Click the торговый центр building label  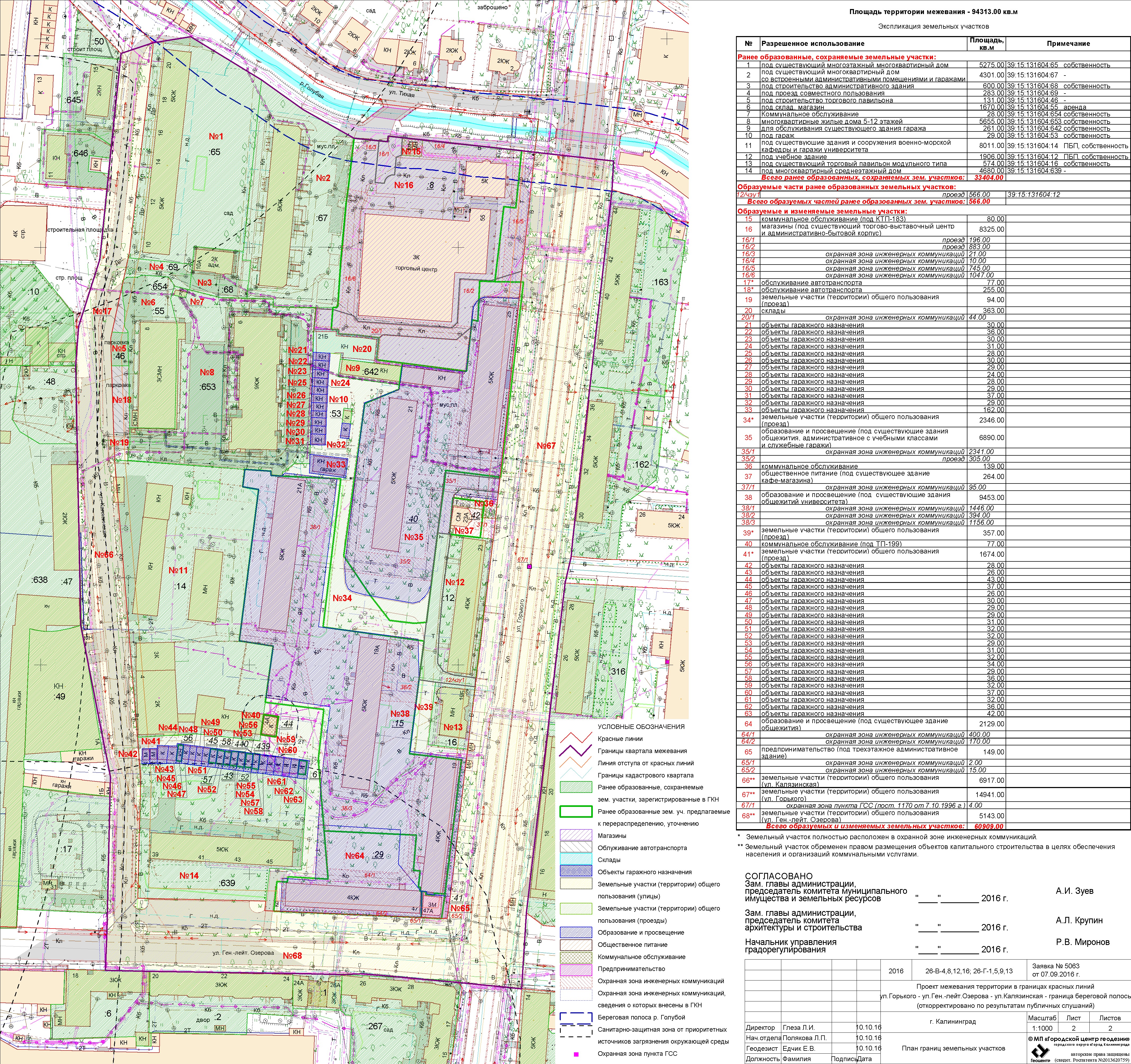click(x=417, y=269)
